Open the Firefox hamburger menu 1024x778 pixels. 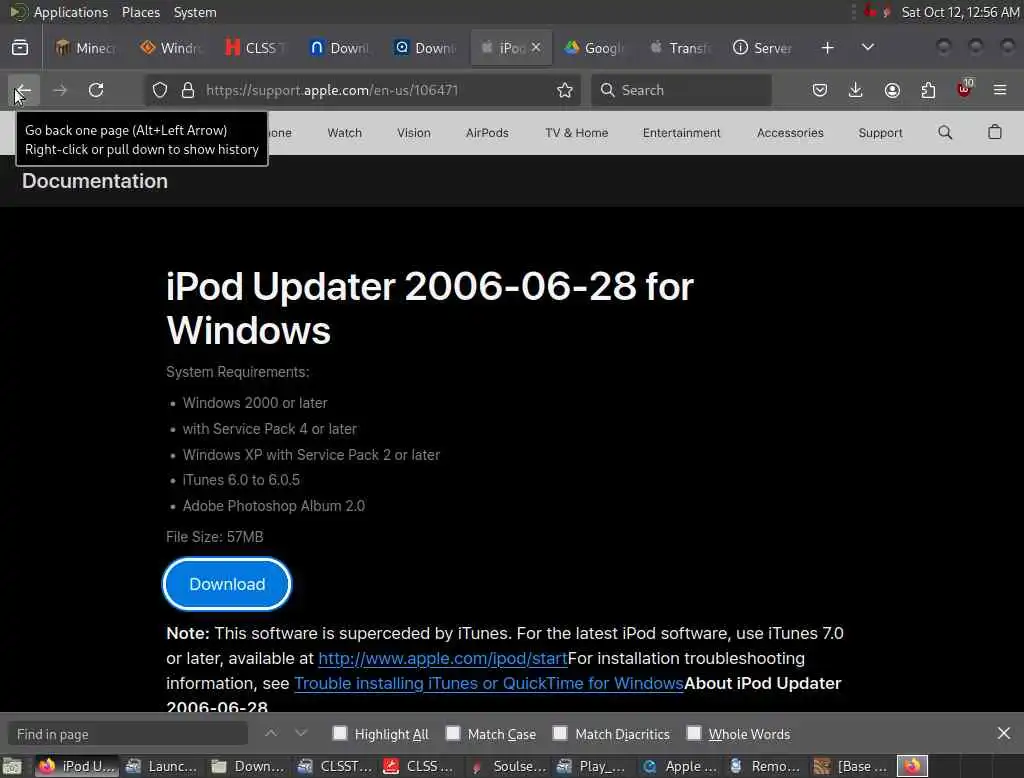[1000, 90]
